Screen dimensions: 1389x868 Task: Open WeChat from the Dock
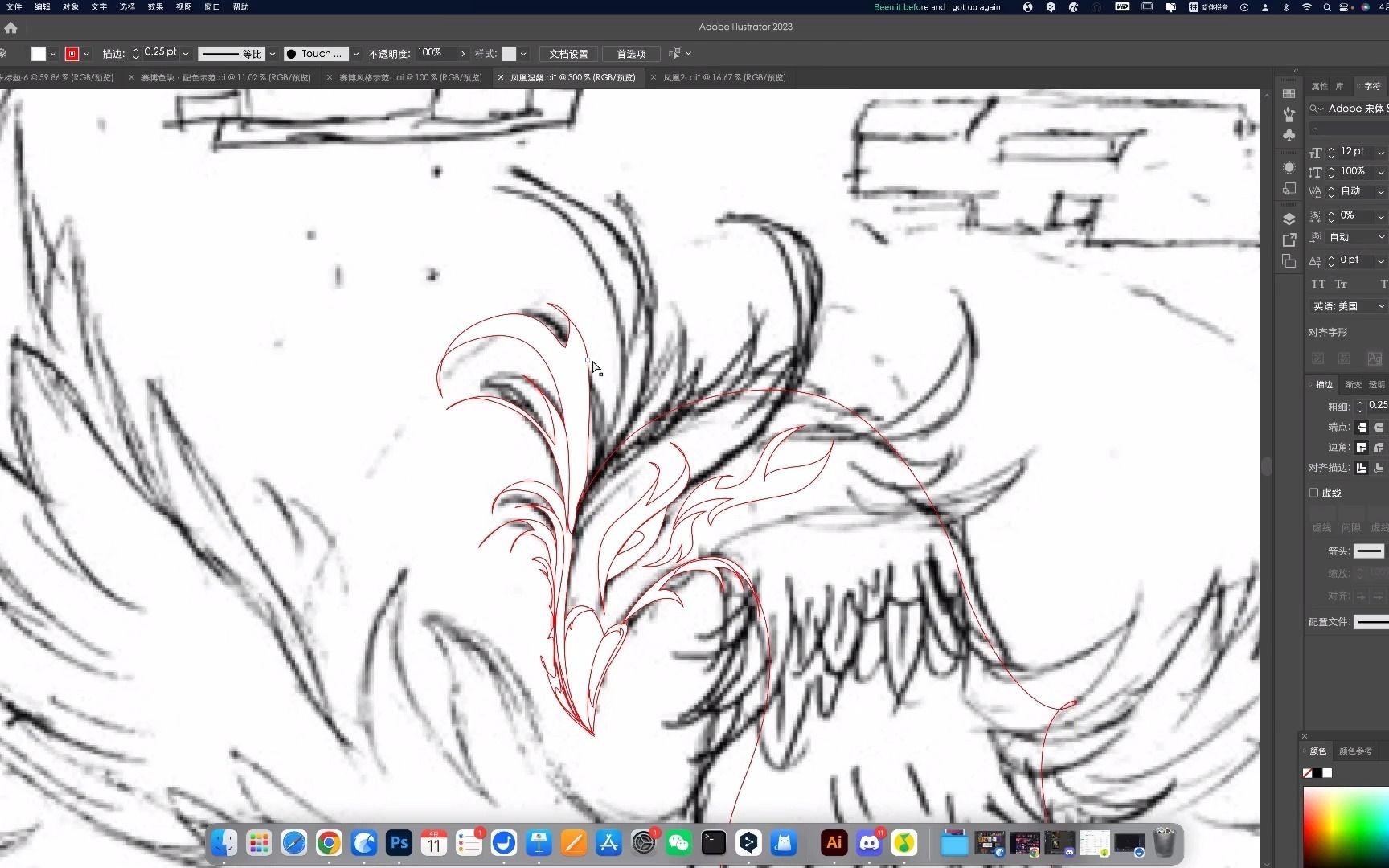pyautogui.click(x=678, y=843)
